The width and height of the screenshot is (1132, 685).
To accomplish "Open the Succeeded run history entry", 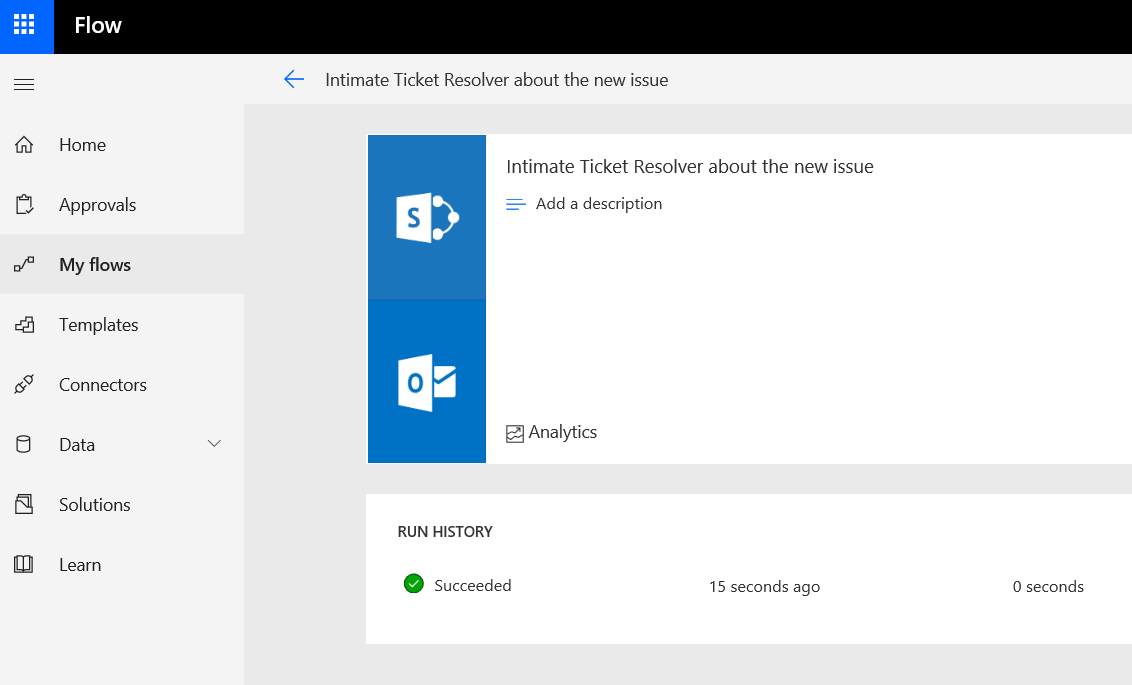I will (472, 585).
